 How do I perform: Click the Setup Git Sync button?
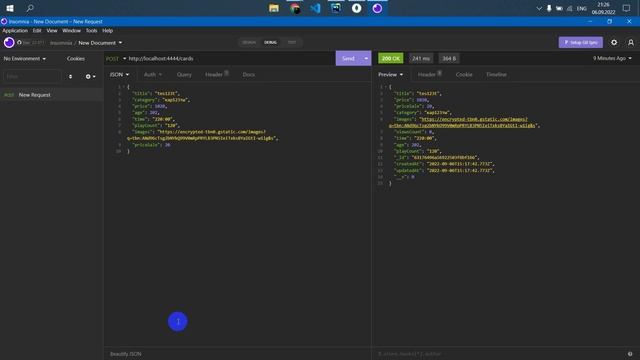point(580,42)
